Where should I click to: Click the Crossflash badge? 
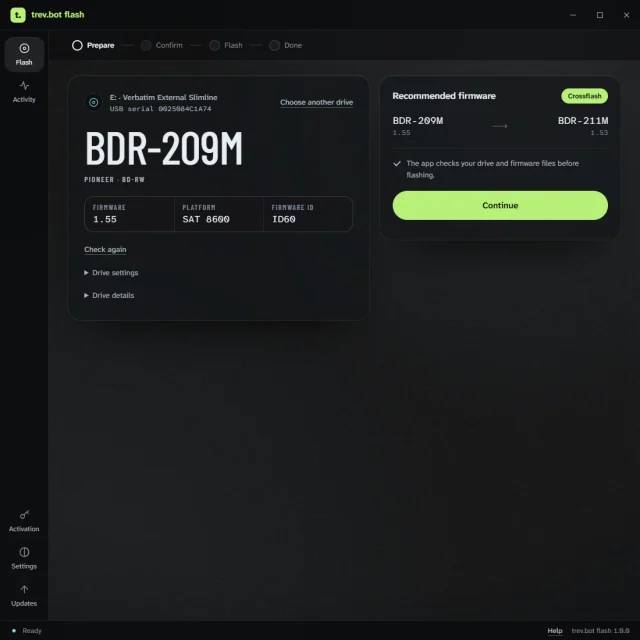tap(584, 96)
